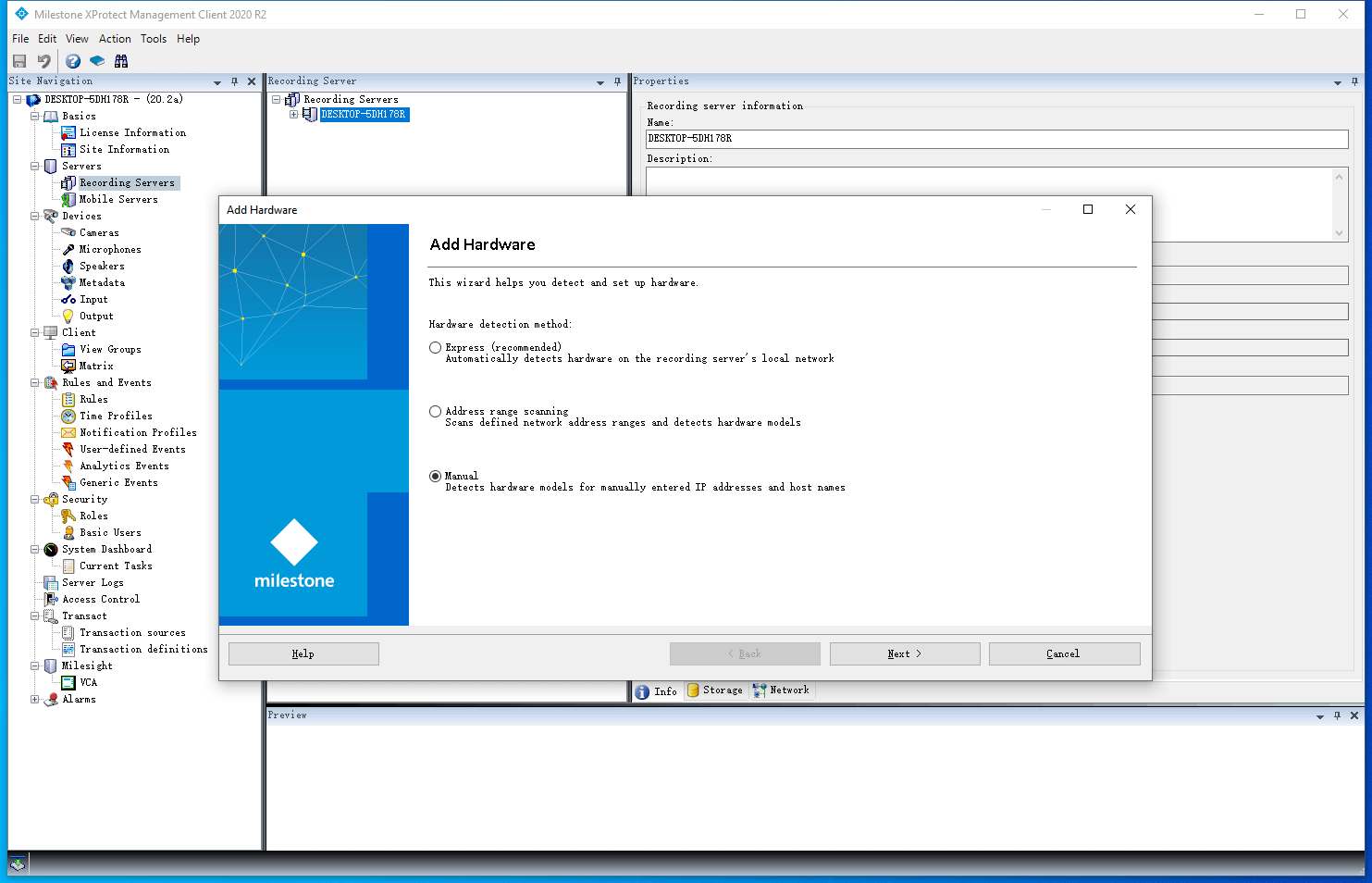The image size is (1372, 883).
Task: Click the System Dashboard icon
Action: tap(51, 550)
